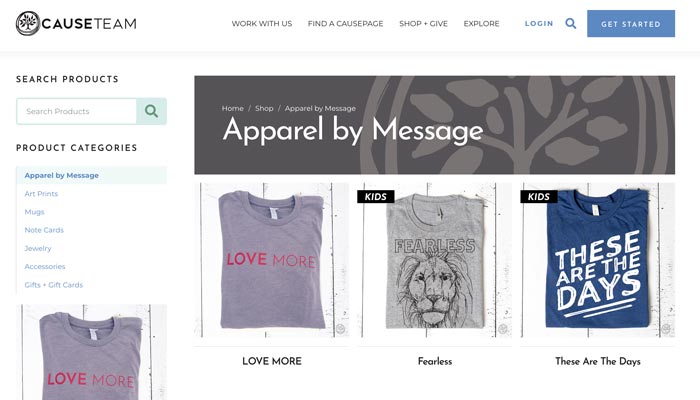Focus the Search Products input field
This screenshot has height=400, width=700.
(x=76, y=111)
